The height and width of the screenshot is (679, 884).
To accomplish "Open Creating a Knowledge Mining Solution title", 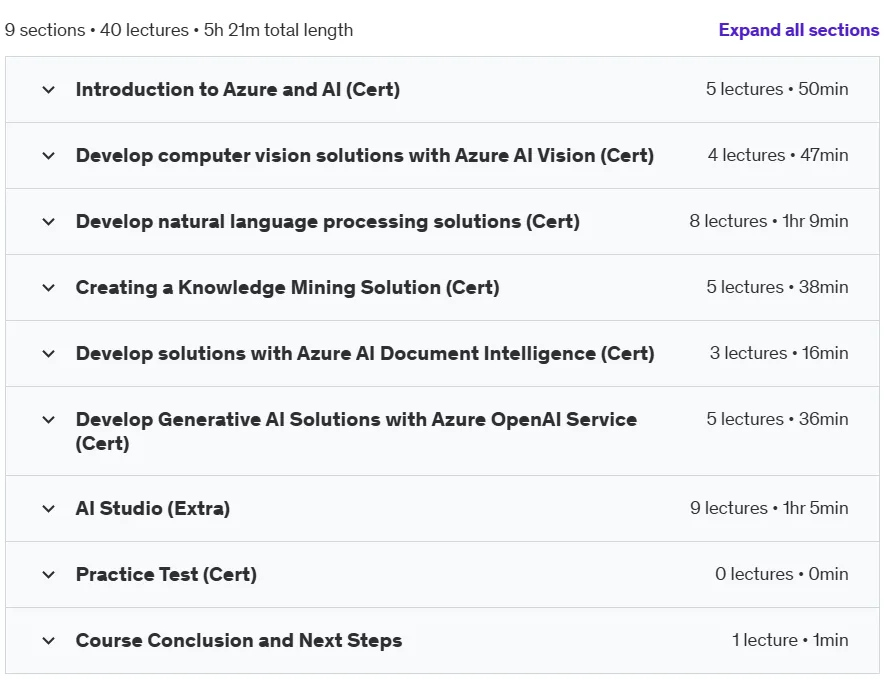I will pyautogui.click(x=288, y=288).
